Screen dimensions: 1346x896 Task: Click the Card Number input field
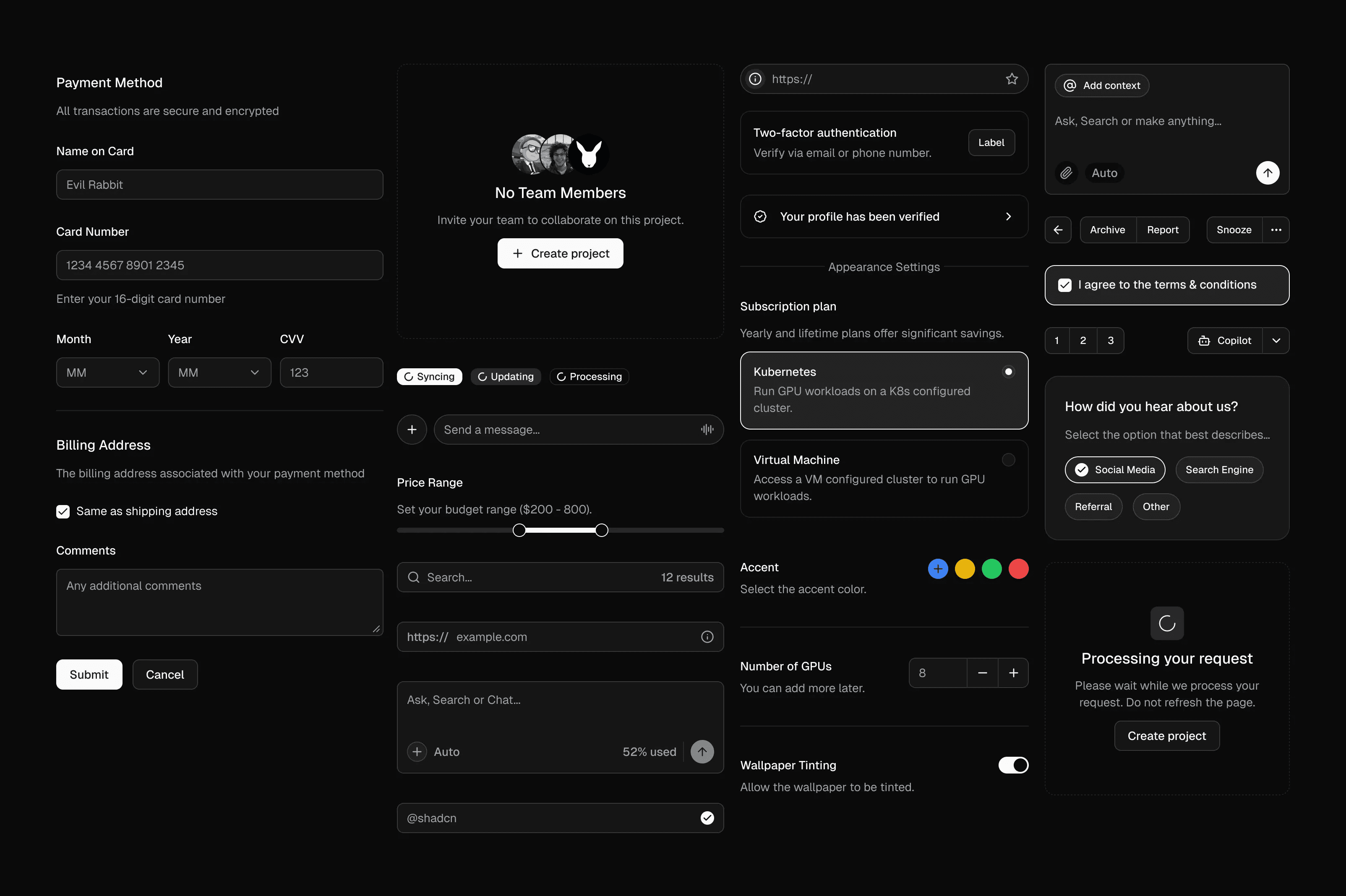219,265
